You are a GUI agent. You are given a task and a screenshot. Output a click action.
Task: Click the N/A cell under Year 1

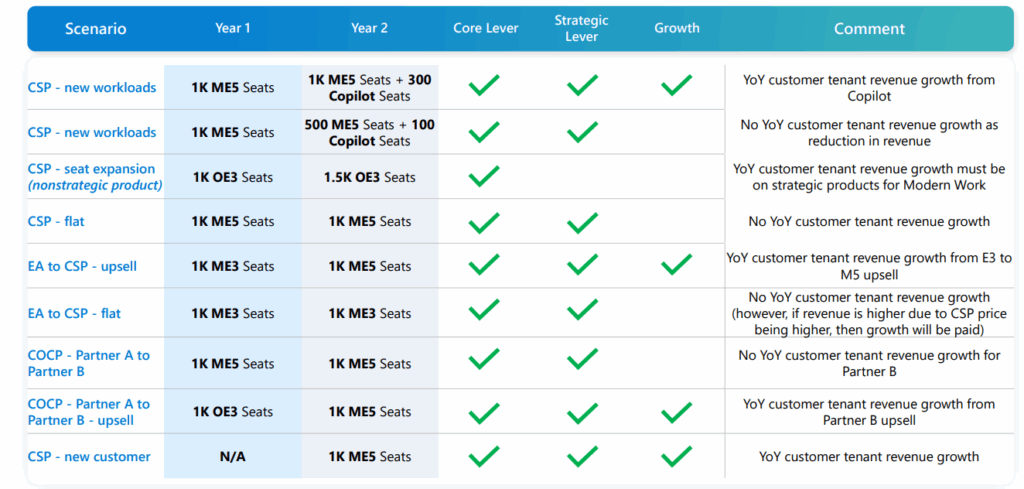tap(233, 457)
